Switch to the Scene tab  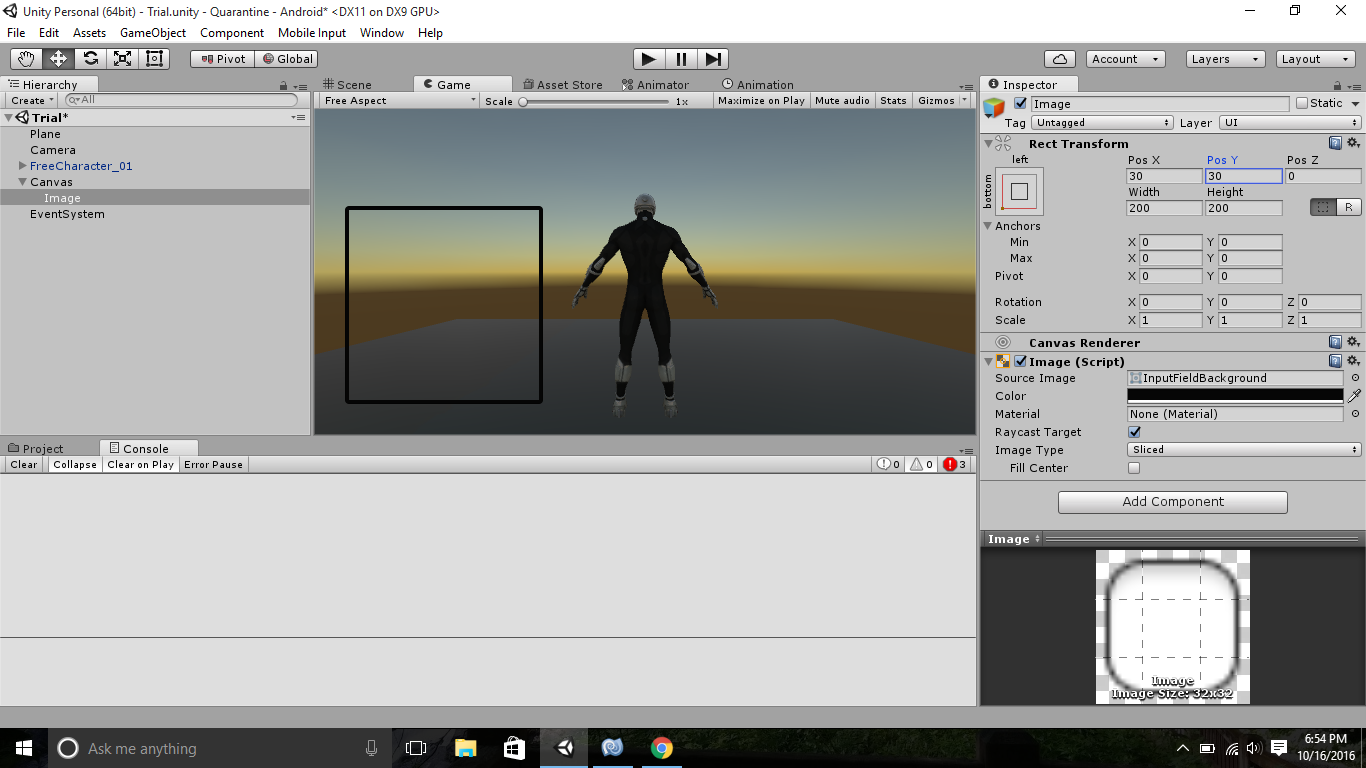pos(347,85)
